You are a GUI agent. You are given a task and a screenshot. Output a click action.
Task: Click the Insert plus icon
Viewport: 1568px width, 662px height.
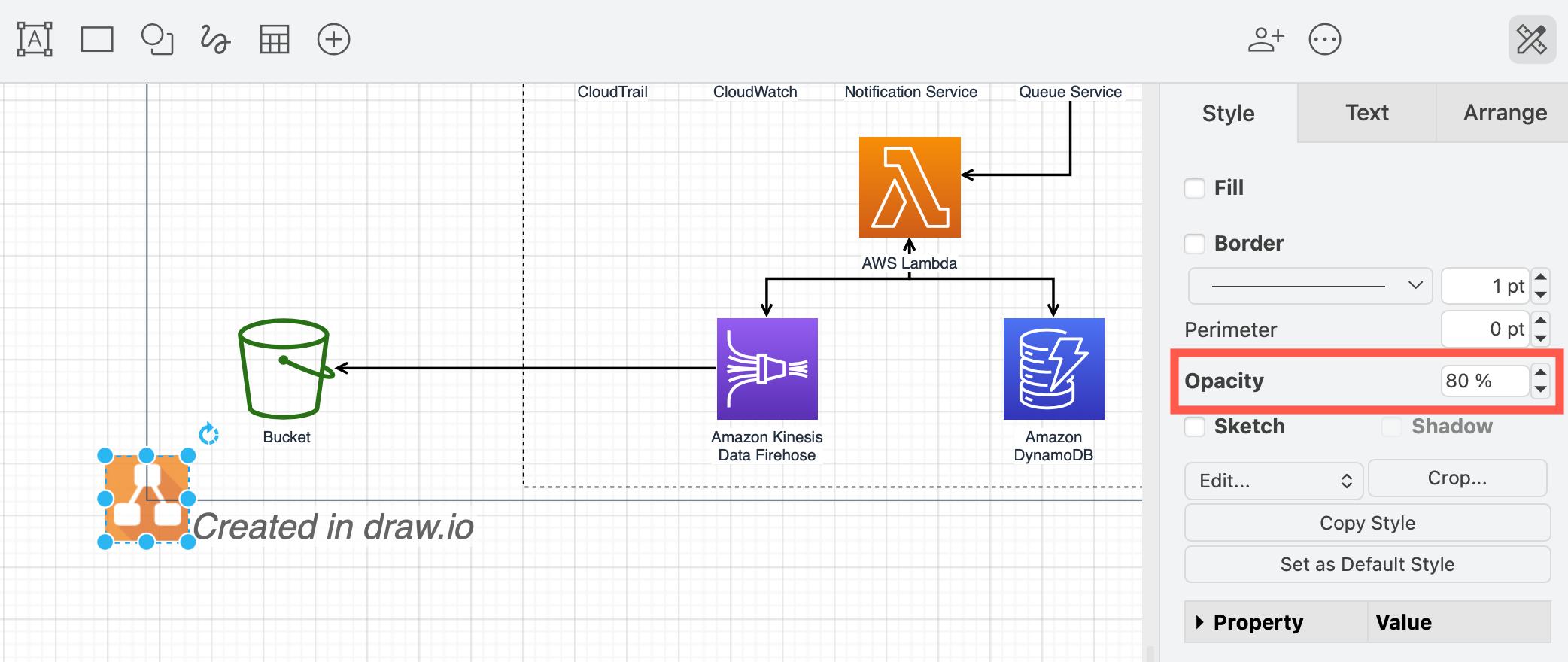333,39
